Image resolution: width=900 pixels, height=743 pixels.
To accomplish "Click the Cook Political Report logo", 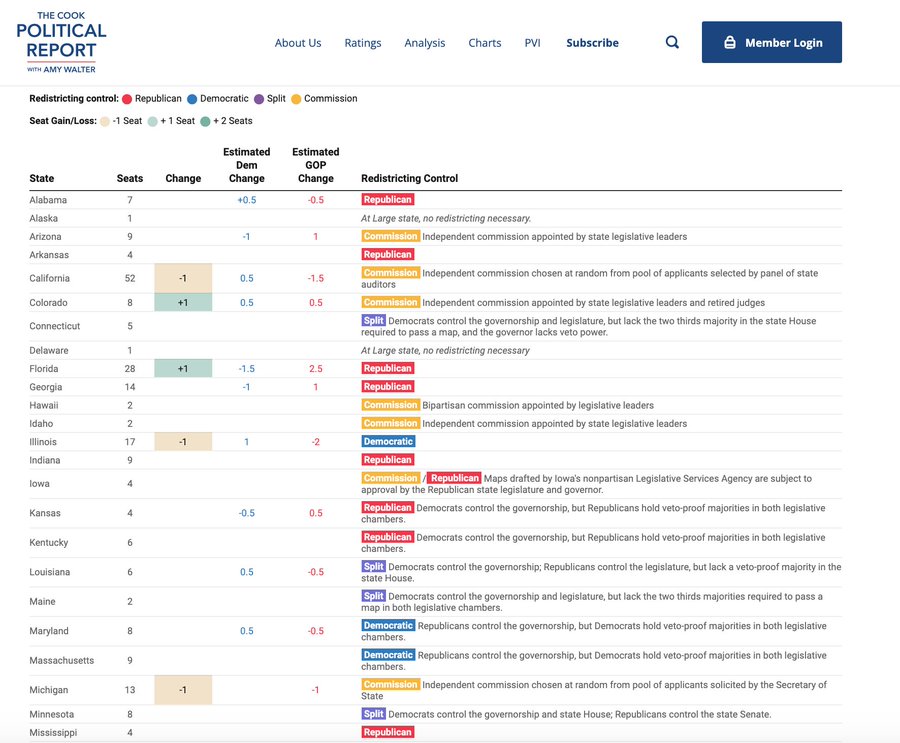I will point(61,42).
